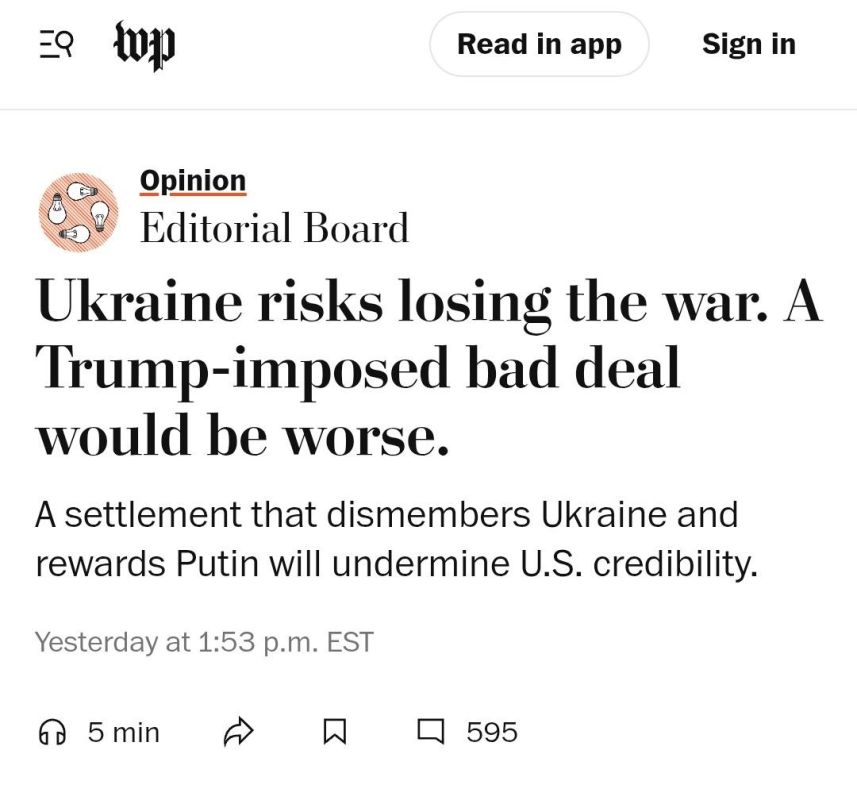857x800 pixels.
Task: Click the would be worse headline line
Action: tap(243, 434)
